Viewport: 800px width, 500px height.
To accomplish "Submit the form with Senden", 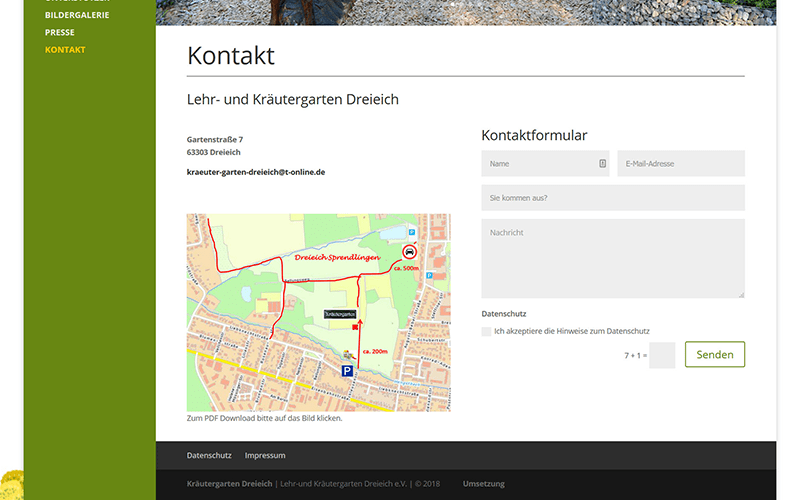I will click(x=715, y=355).
